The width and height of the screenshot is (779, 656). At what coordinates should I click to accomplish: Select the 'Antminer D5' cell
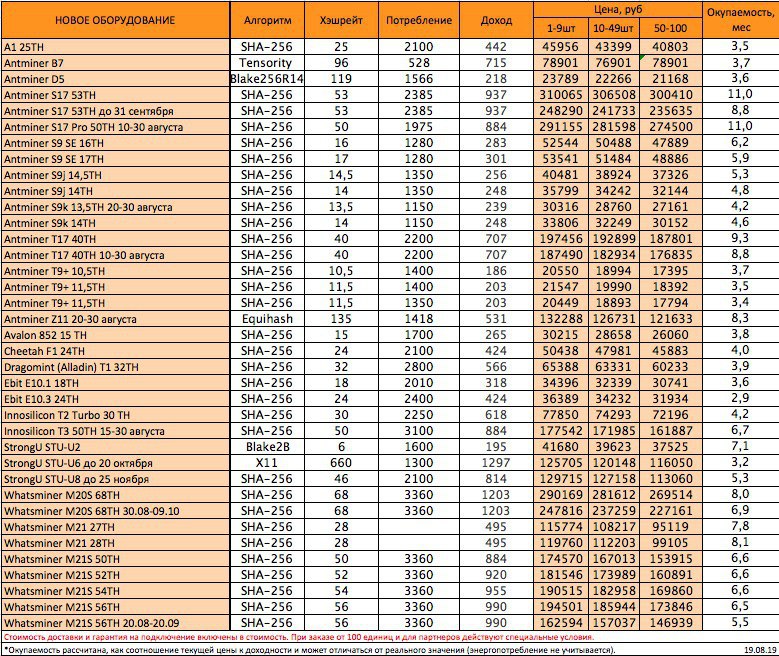(x=115, y=79)
